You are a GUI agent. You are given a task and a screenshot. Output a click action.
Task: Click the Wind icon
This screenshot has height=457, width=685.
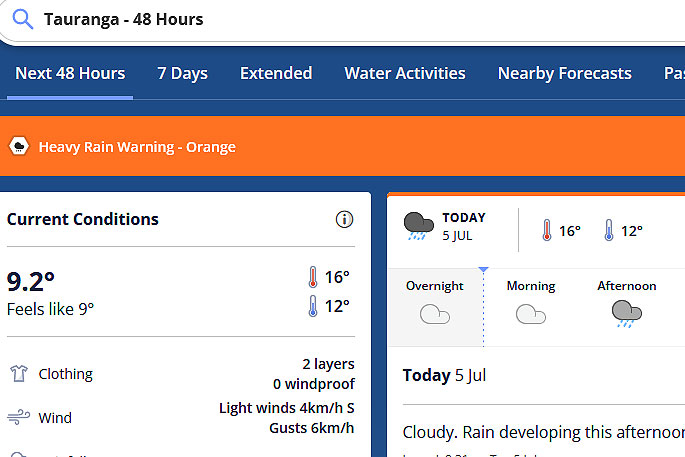19,418
